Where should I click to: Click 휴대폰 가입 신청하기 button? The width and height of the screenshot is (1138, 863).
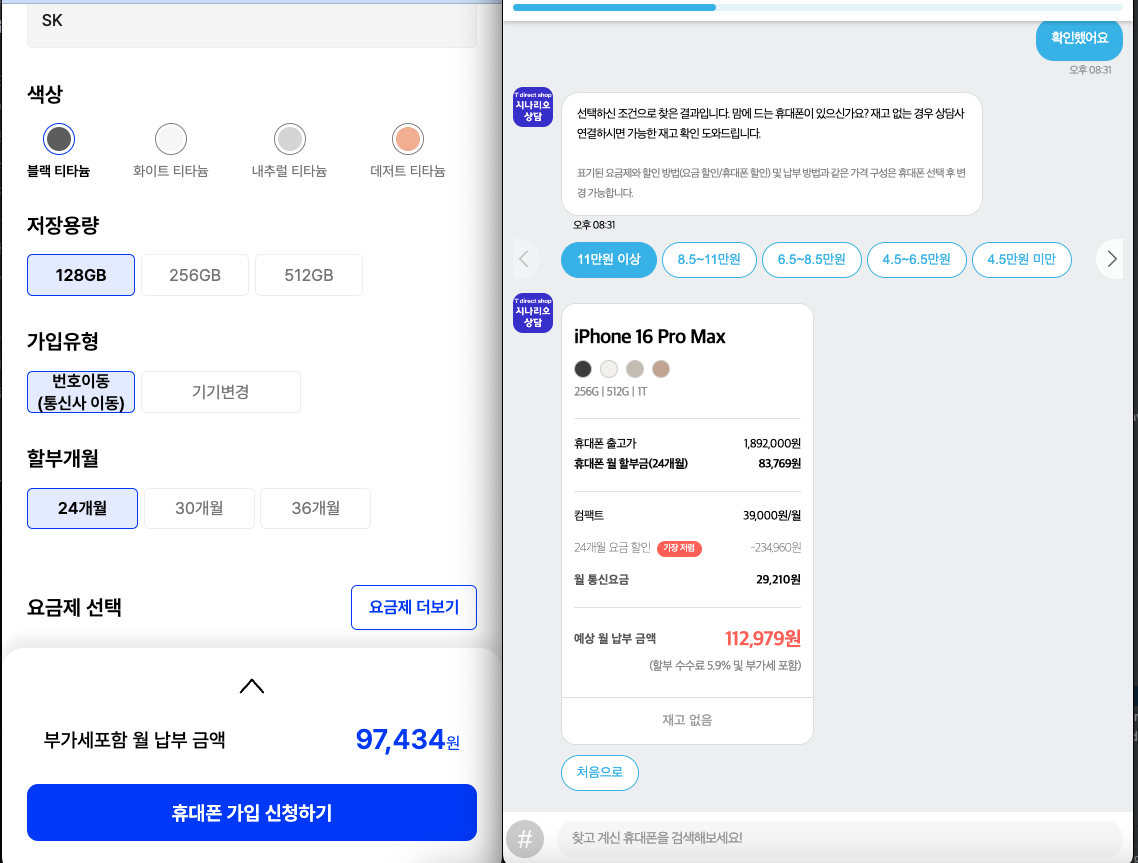click(x=252, y=812)
